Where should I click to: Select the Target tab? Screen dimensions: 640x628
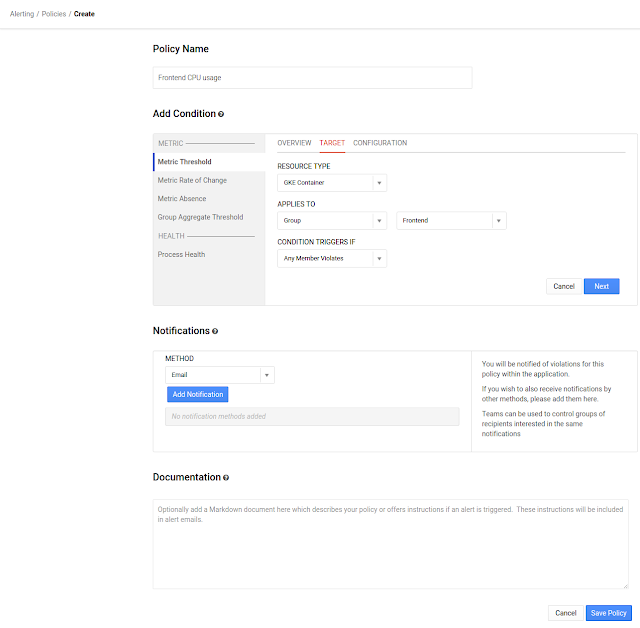(332, 143)
